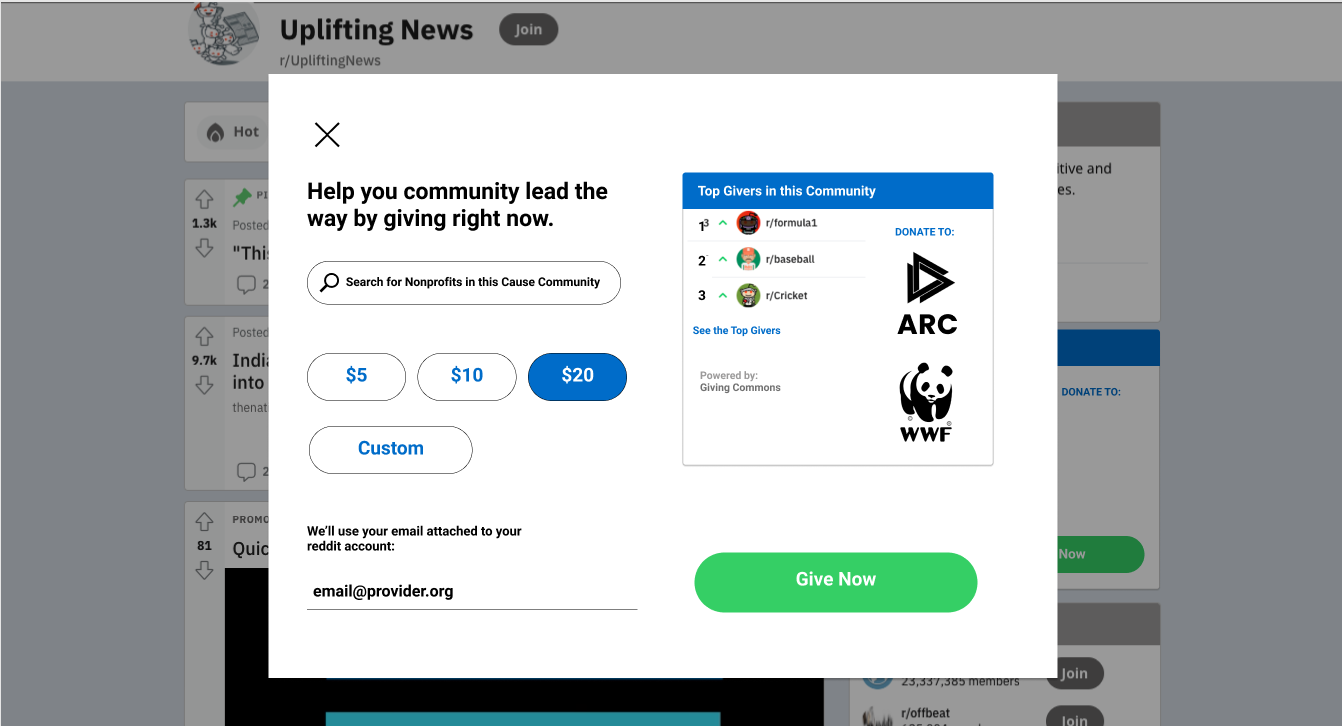1342x726 pixels.
Task: Switch to the Hot sort tab
Action: pos(232,132)
